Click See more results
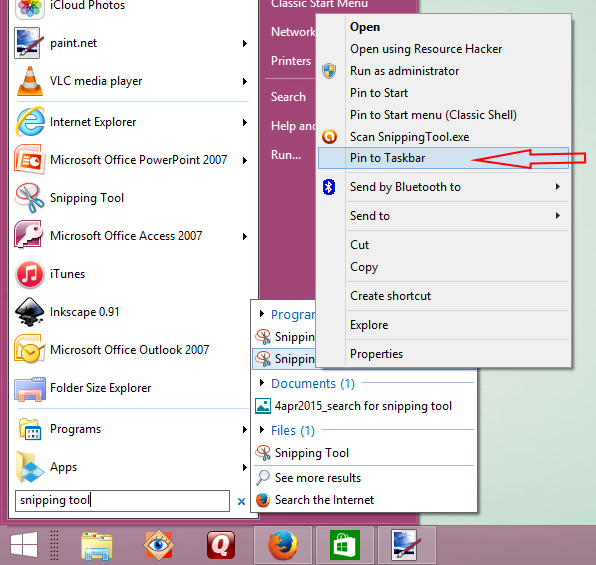 (x=318, y=478)
